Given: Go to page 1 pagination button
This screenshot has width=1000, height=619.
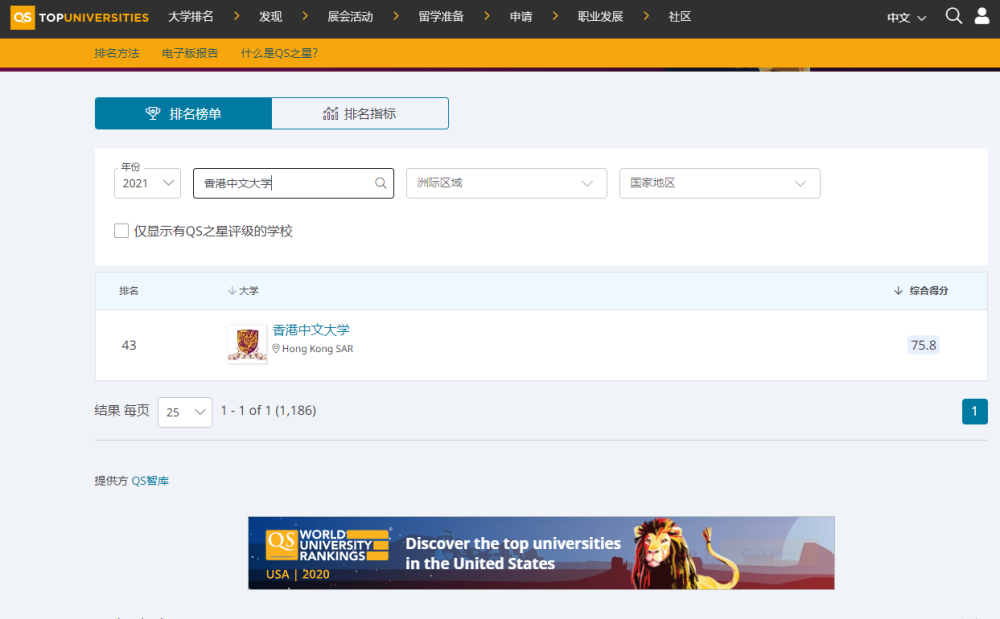Looking at the screenshot, I should point(974,411).
